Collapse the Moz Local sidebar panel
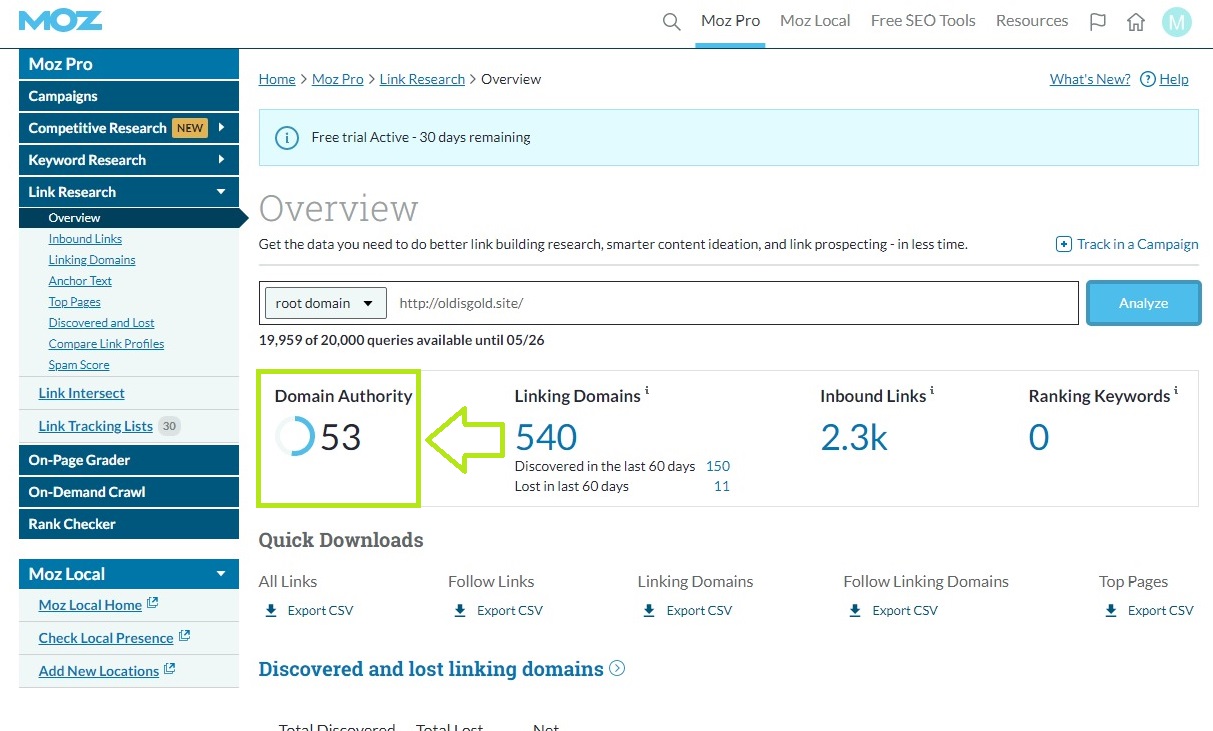This screenshot has height=731, width=1213. coord(221,574)
